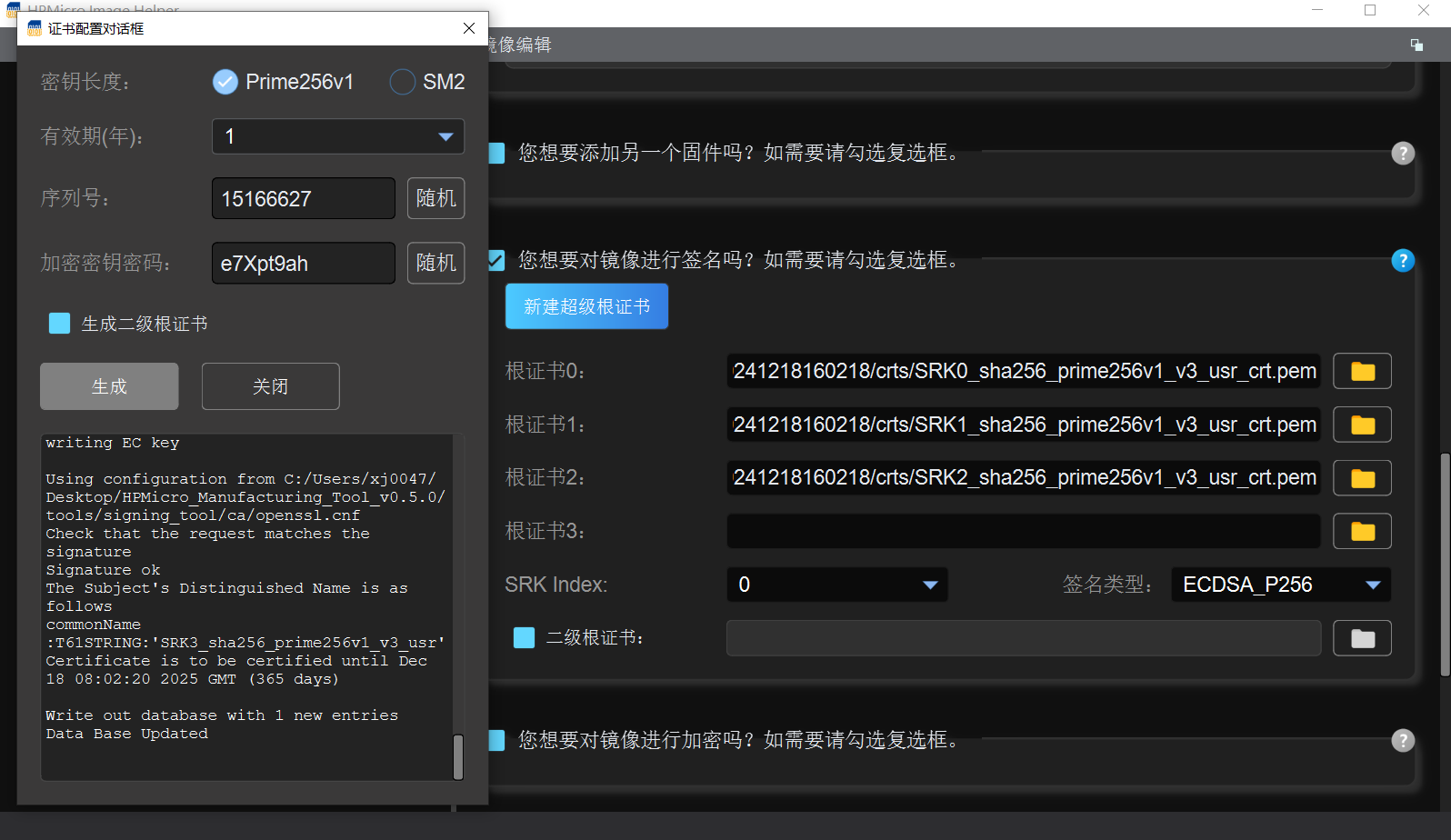This screenshot has height=840, width=1451.
Task: Browse folder for 根证书0 certificate file
Action: 1362,371
